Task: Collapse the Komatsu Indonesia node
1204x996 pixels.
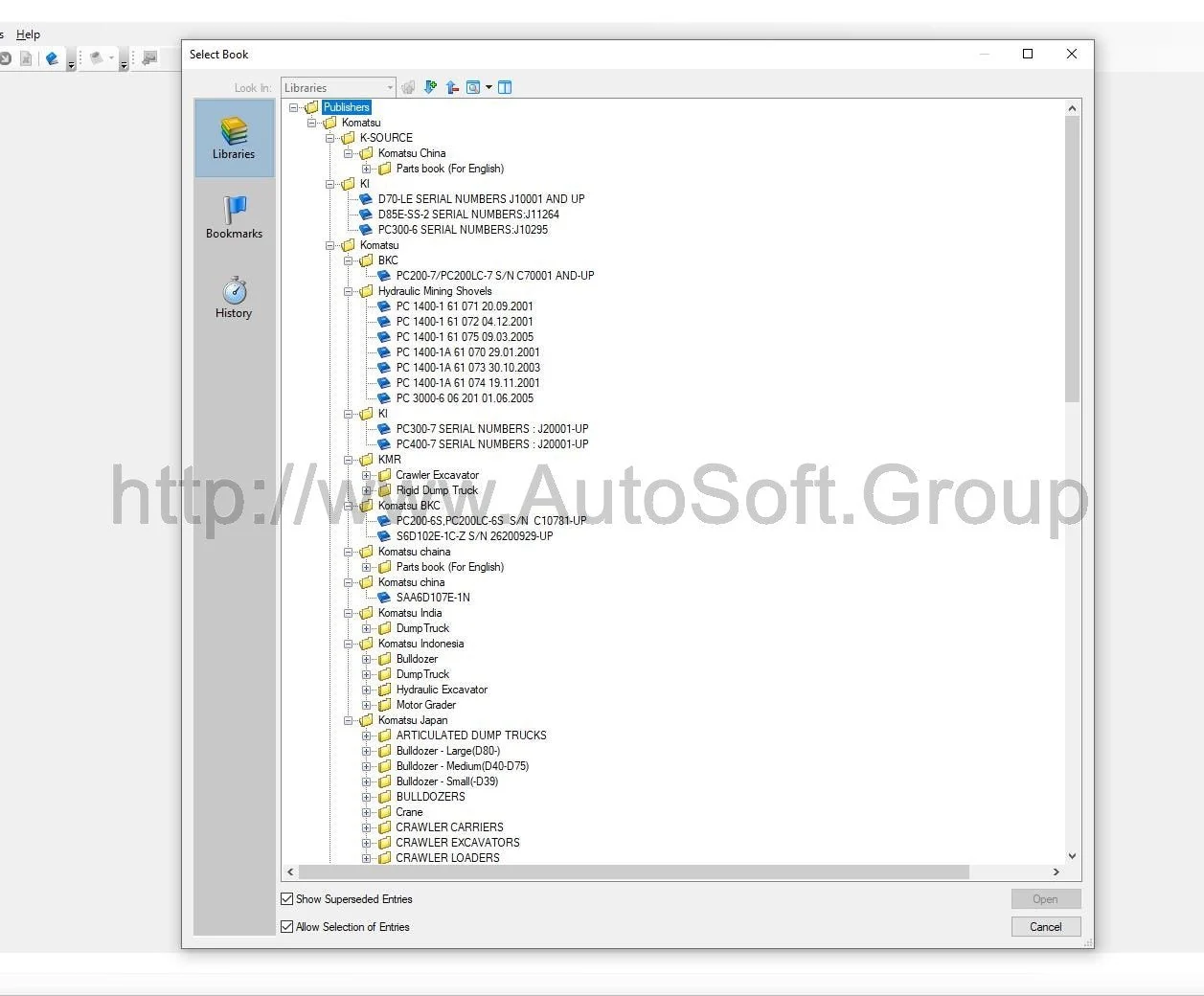Action: (x=349, y=644)
